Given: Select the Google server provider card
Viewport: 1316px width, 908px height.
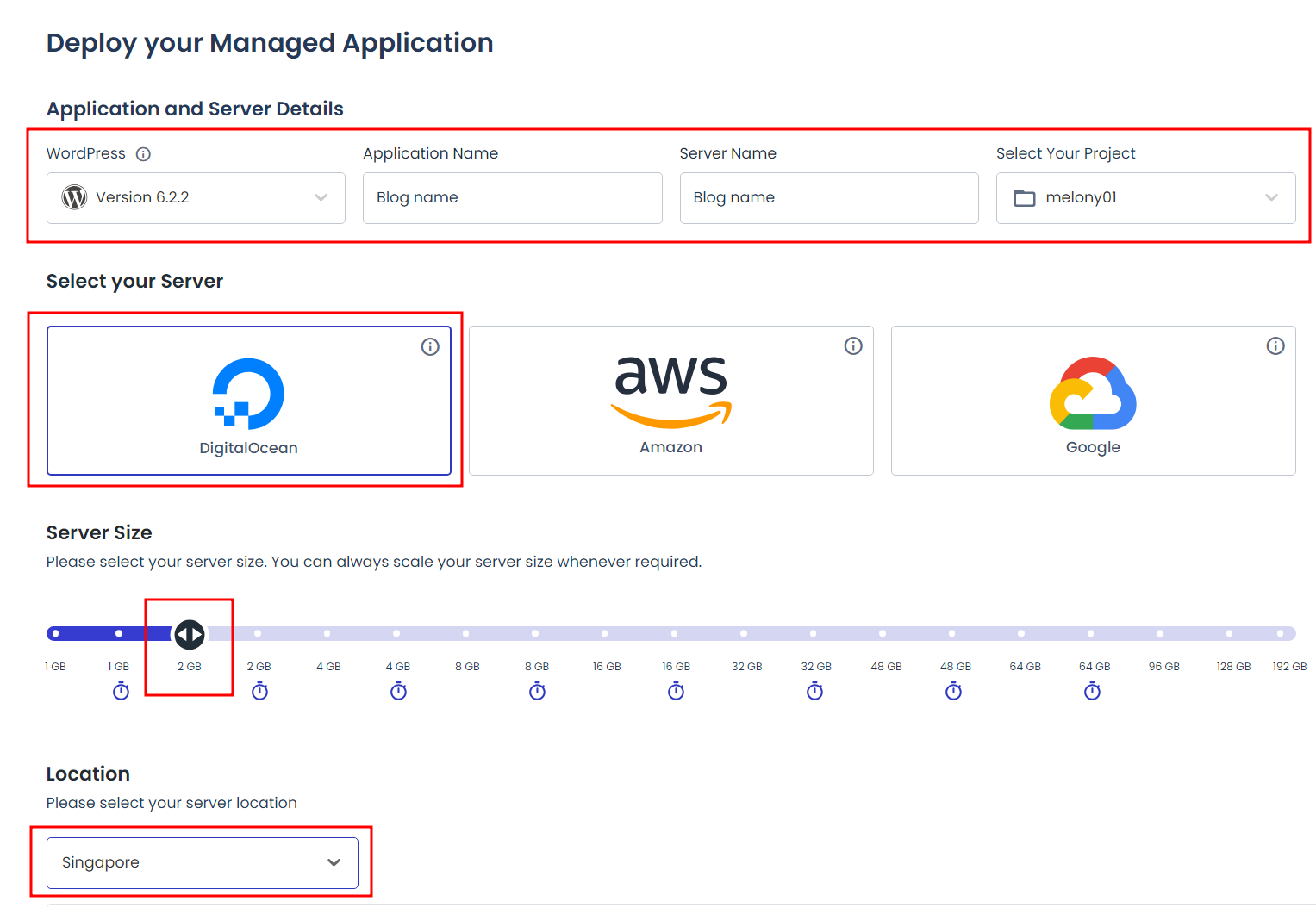Looking at the screenshot, I should (x=1093, y=401).
